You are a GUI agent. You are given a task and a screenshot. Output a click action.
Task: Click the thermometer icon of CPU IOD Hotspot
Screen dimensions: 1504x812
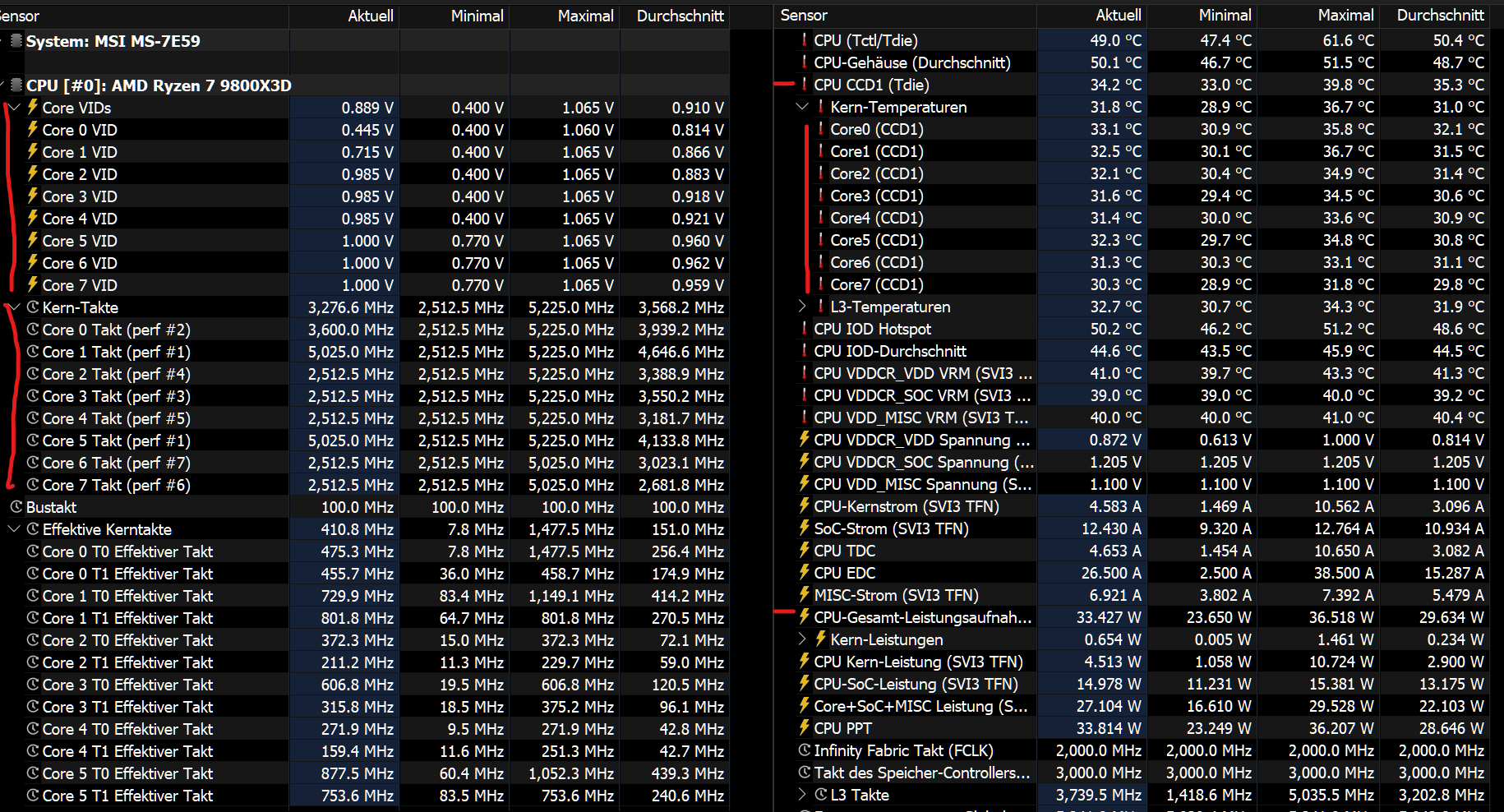click(x=804, y=329)
